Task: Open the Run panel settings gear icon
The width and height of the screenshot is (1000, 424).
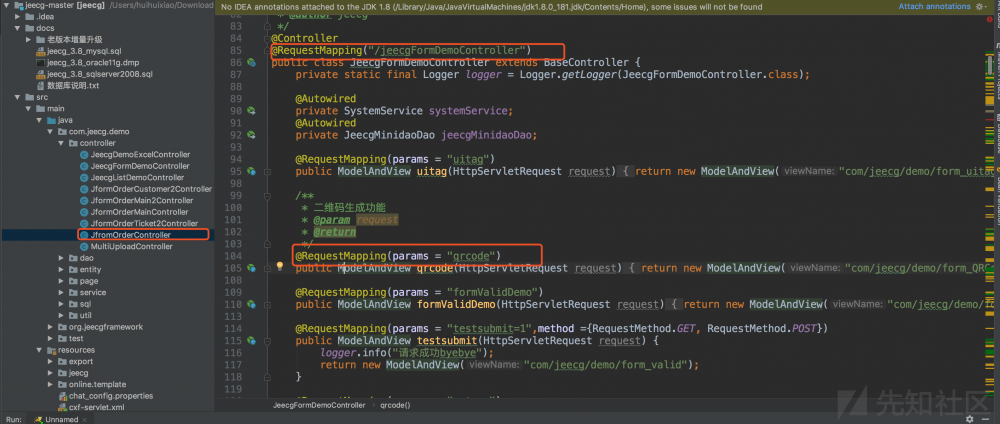Action: [x=970, y=420]
